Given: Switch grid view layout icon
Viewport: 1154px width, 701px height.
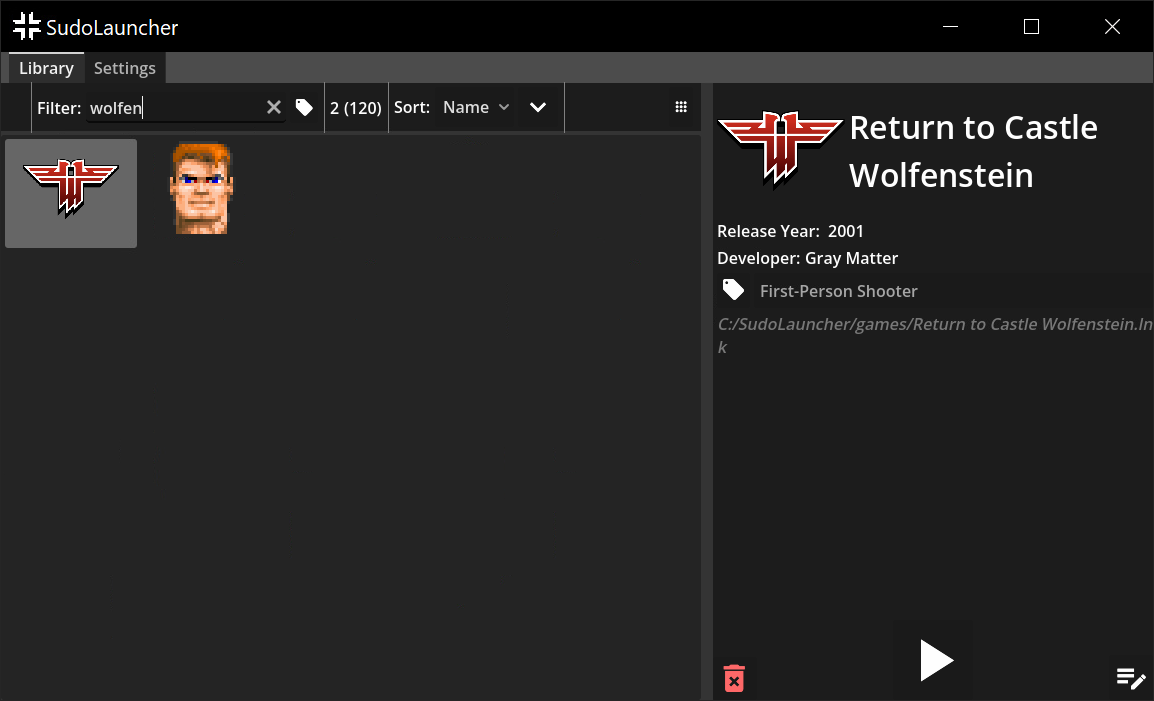Looking at the screenshot, I should (681, 108).
